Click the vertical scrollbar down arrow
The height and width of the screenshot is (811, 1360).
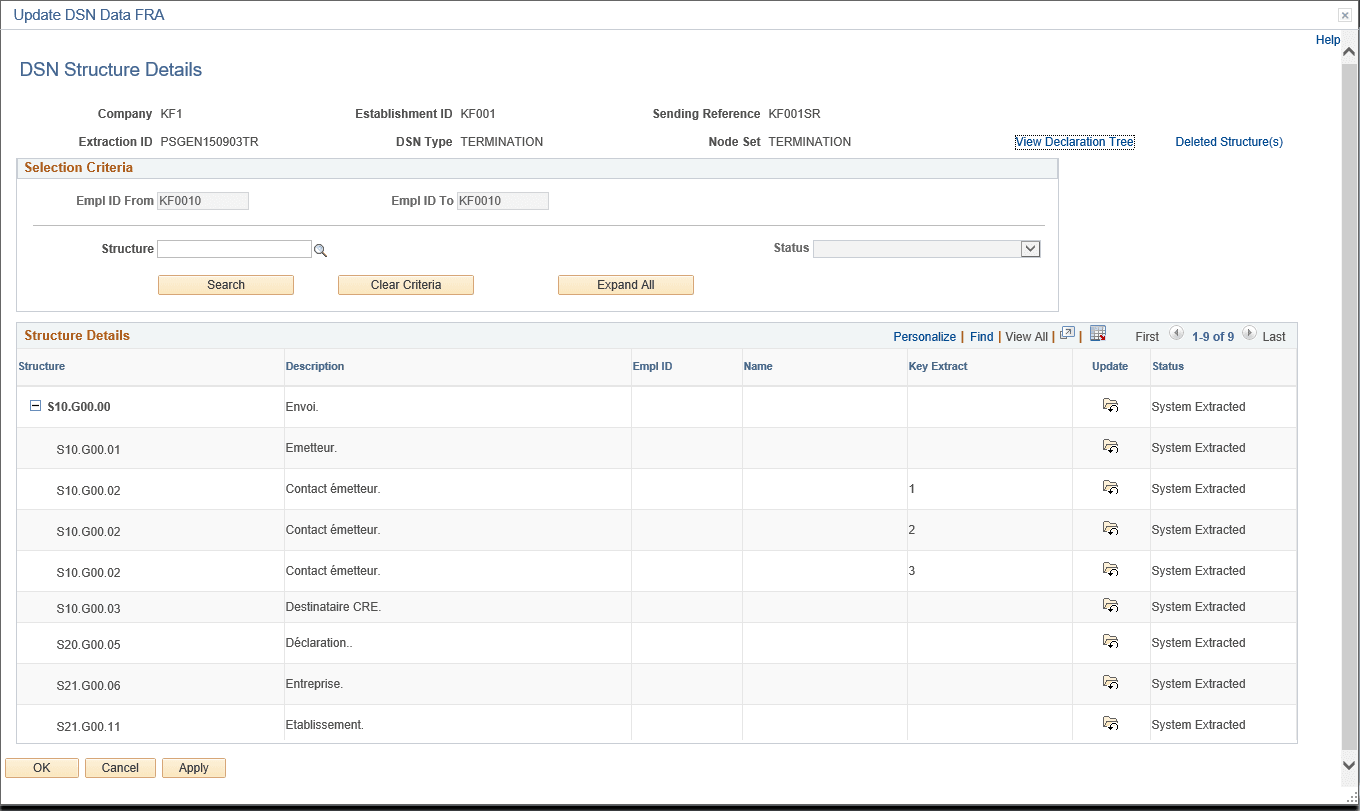[1350, 765]
